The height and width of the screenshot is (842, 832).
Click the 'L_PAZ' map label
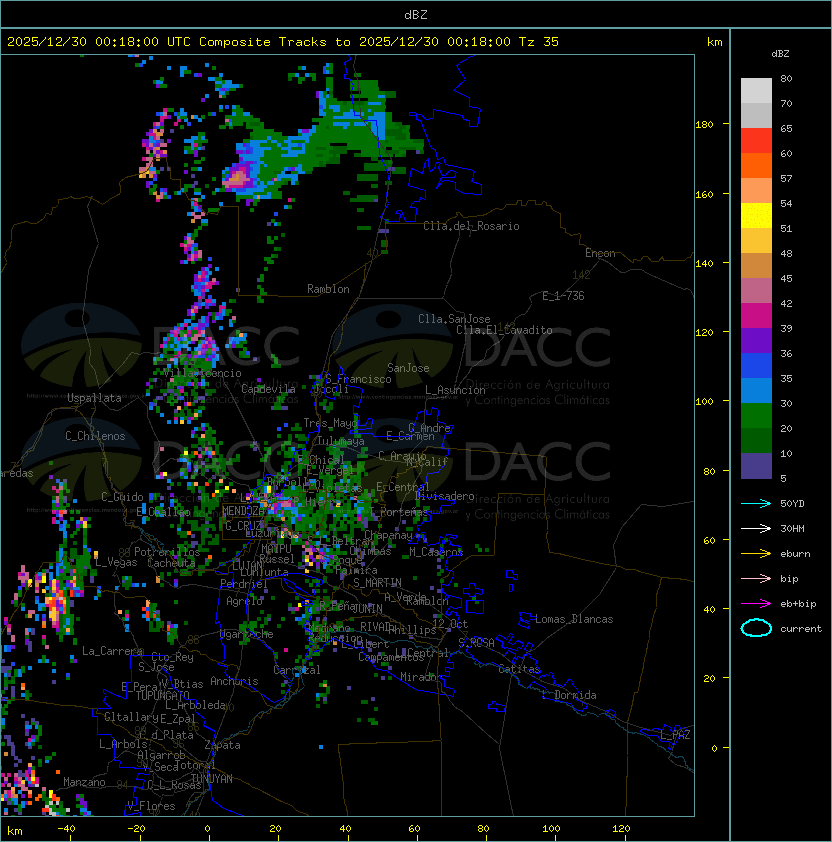point(675,735)
